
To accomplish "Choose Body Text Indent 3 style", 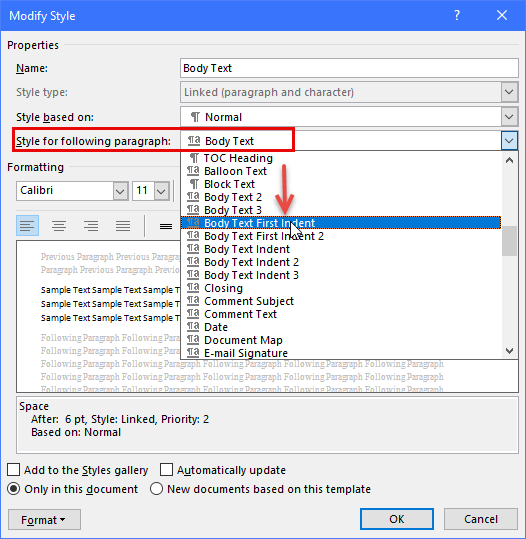I will click(341, 275).
